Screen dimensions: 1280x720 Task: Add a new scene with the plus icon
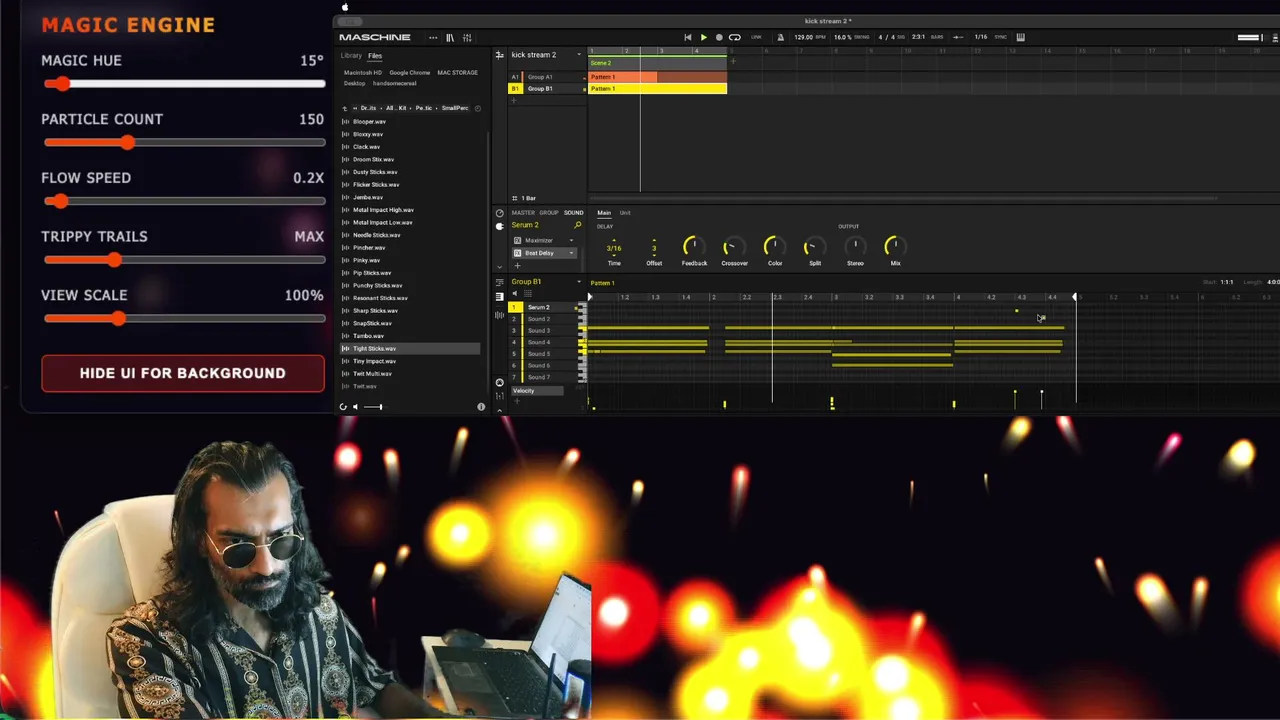[732, 62]
